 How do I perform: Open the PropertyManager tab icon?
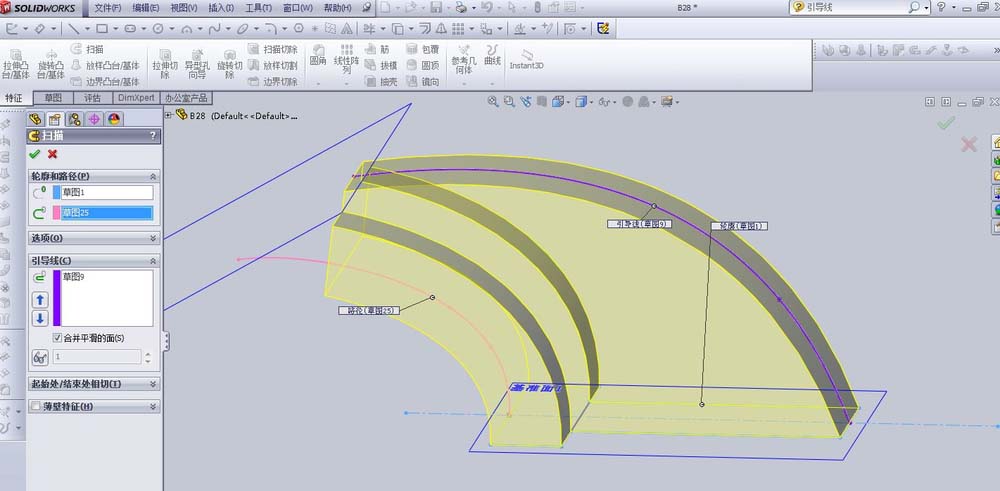(55, 119)
